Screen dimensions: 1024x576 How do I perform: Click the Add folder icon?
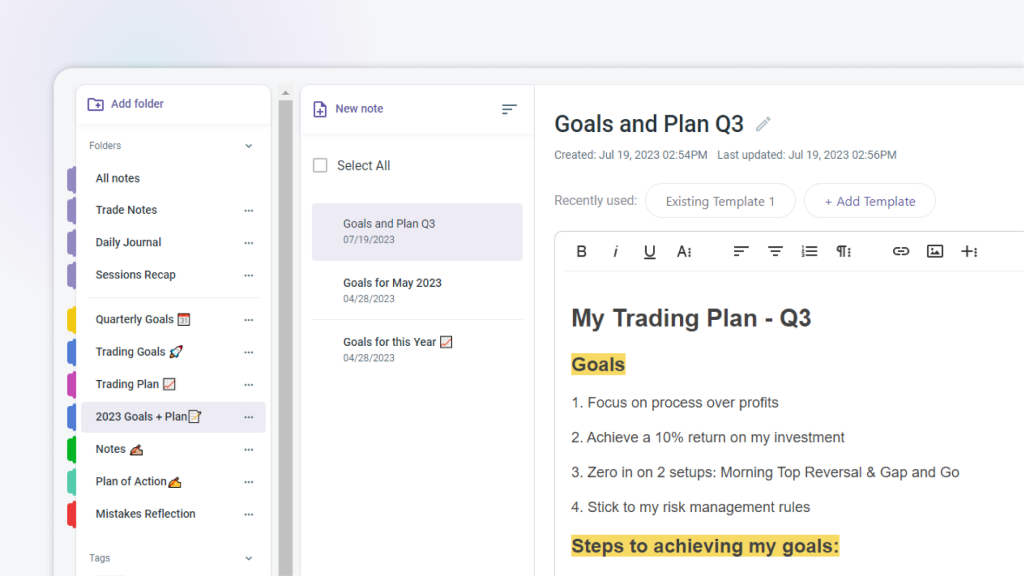click(x=96, y=104)
